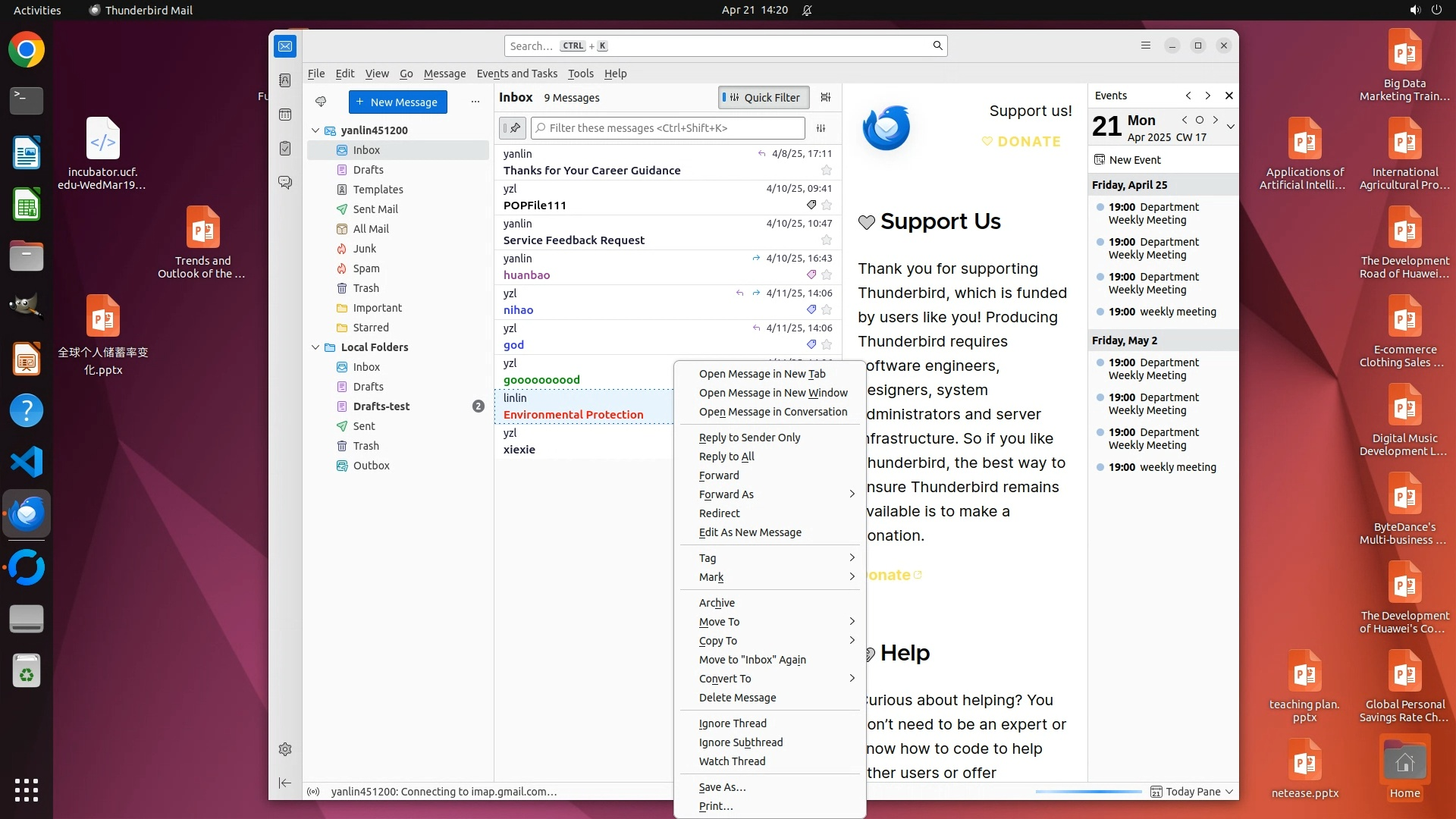Click the Get Messages cloud icon

tap(321, 102)
